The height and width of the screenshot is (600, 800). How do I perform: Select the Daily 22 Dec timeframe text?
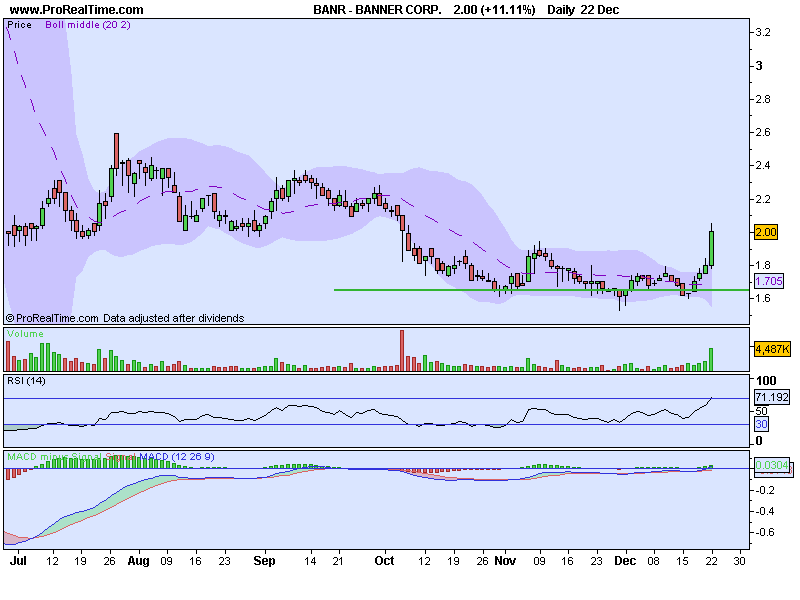click(583, 10)
